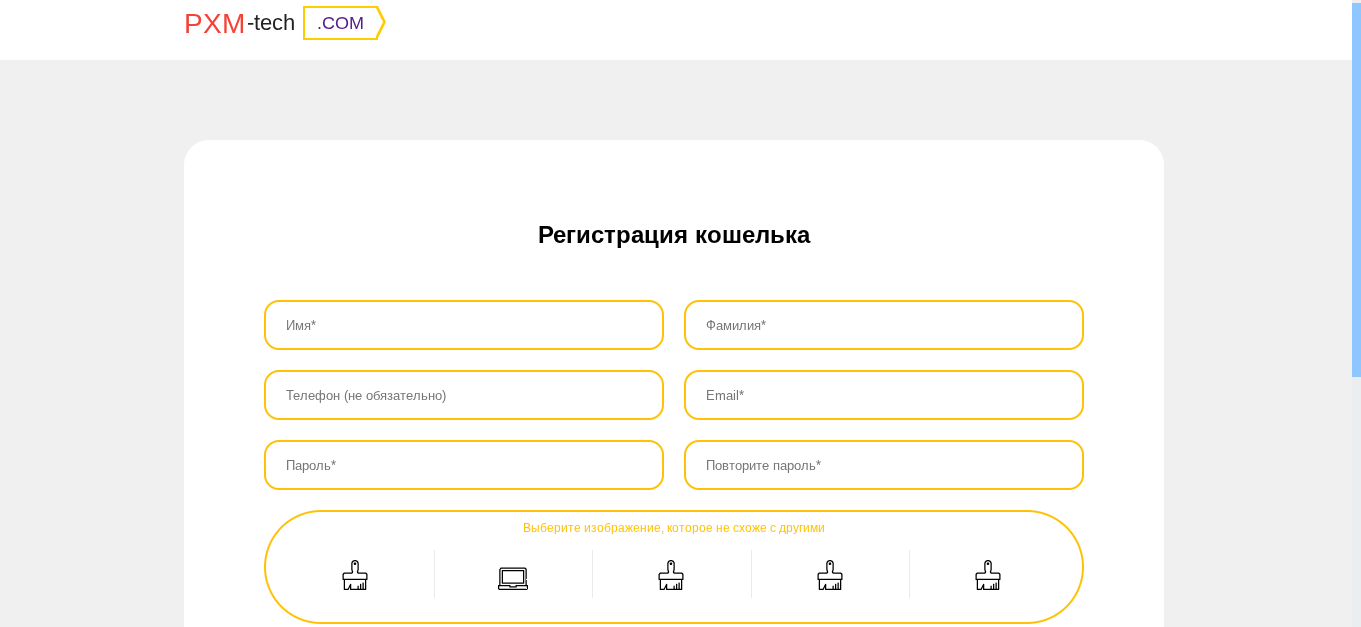Click the red PXM logo text
The image size is (1361, 627).
pos(214,24)
